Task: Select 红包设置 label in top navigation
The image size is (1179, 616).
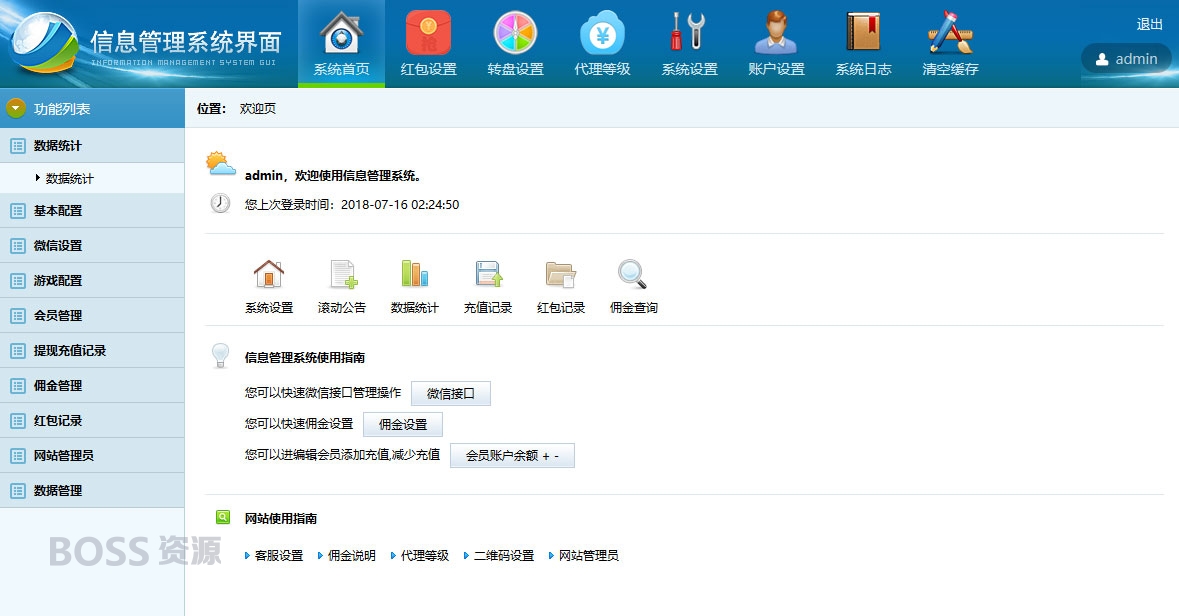Action: coord(429,69)
